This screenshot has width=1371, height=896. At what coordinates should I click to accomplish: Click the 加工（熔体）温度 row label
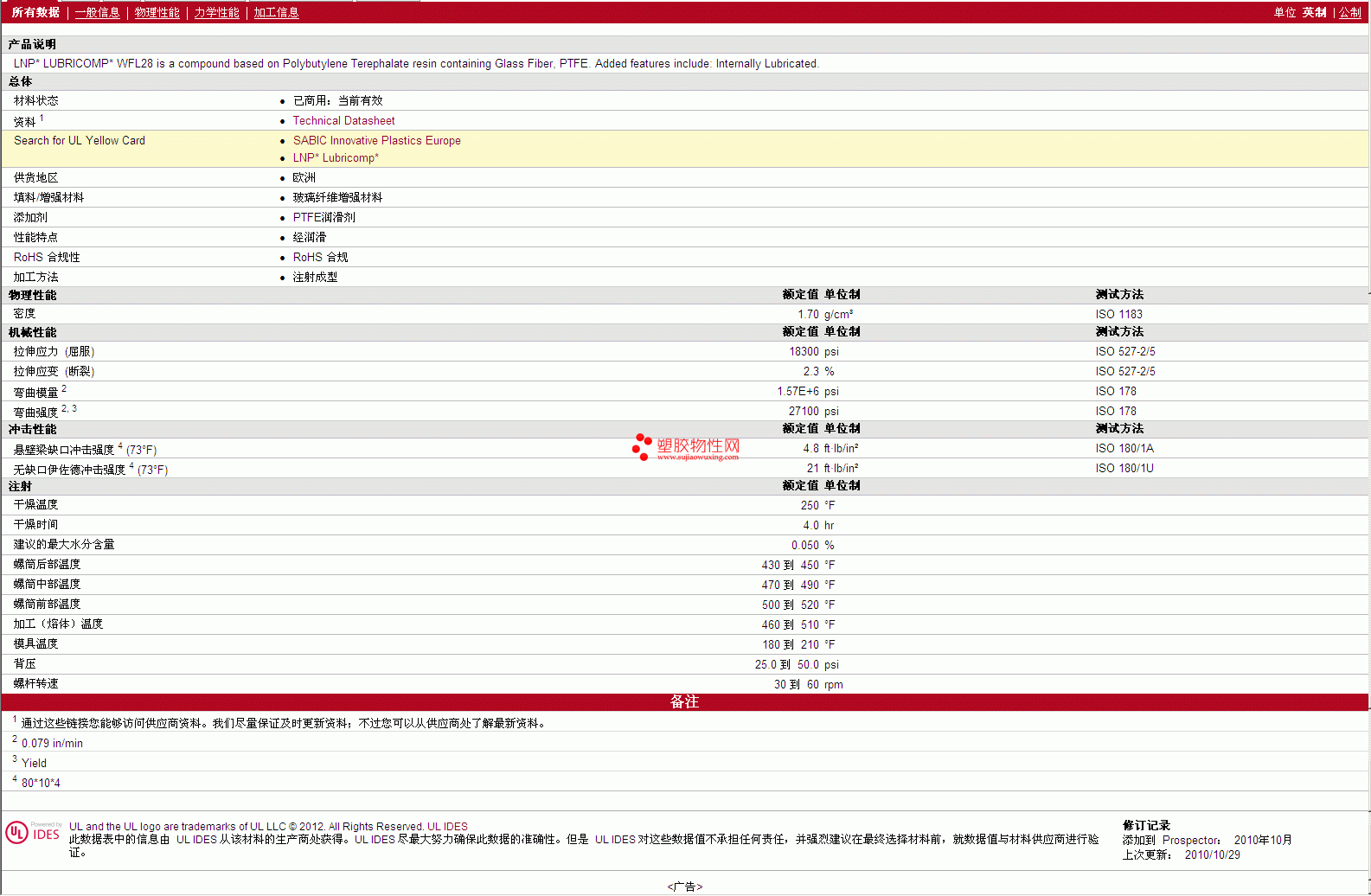coord(58,624)
